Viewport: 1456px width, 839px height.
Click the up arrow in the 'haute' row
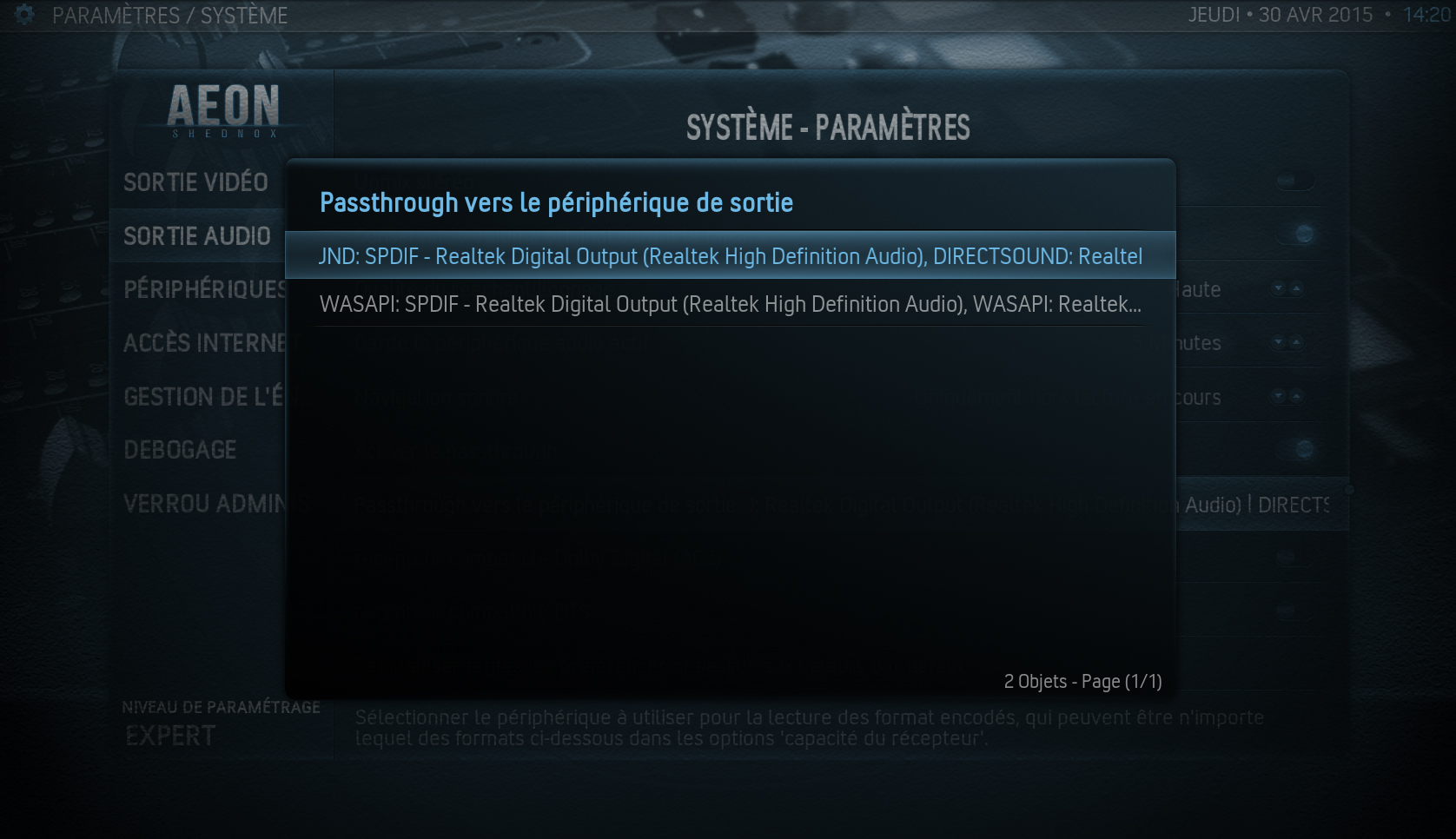coord(1296,289)
